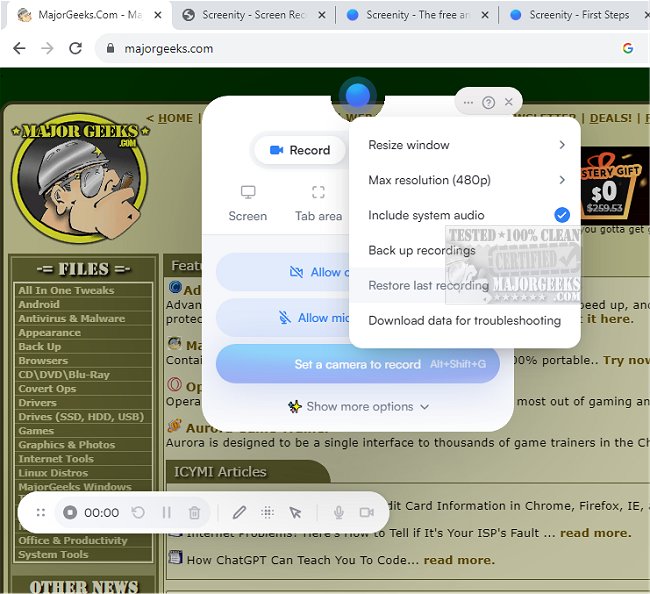Click the blur tool dotted-grid icon

pyautogui.click(x=267, y=513)
